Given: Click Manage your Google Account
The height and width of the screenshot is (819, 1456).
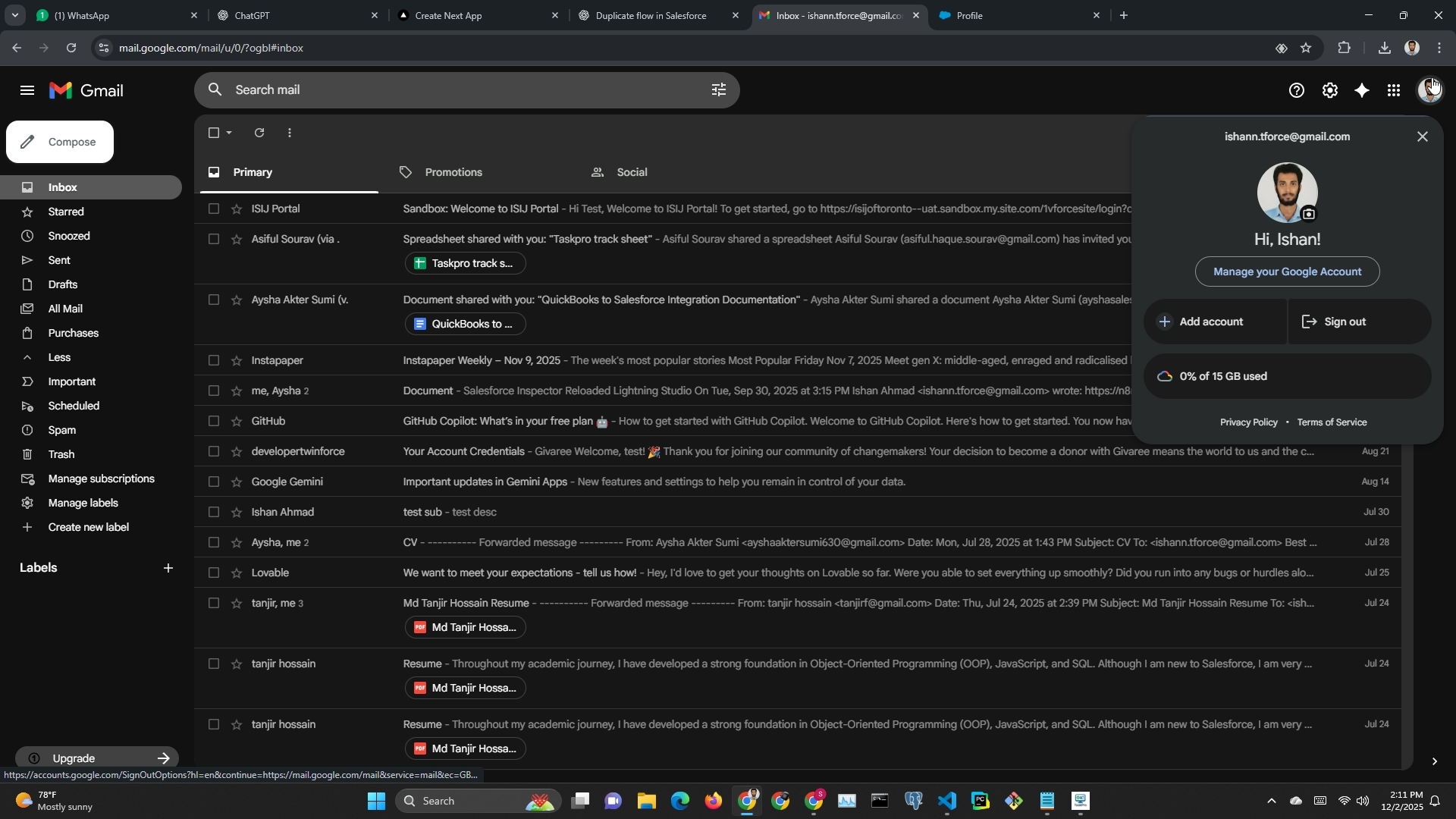Looking at the screenshot, I should coord(1287,271).
